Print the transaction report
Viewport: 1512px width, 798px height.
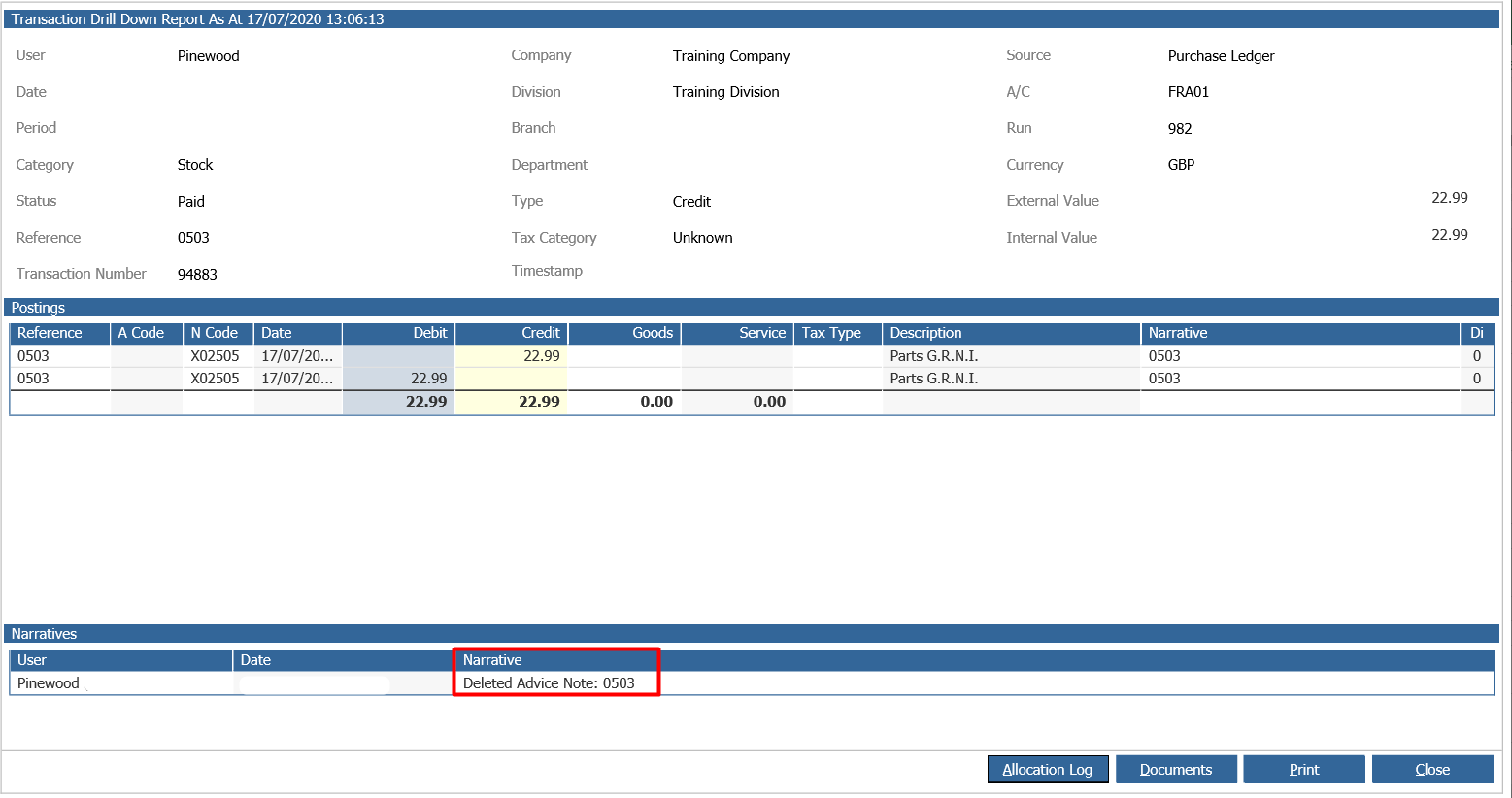tap(1303, 769)
